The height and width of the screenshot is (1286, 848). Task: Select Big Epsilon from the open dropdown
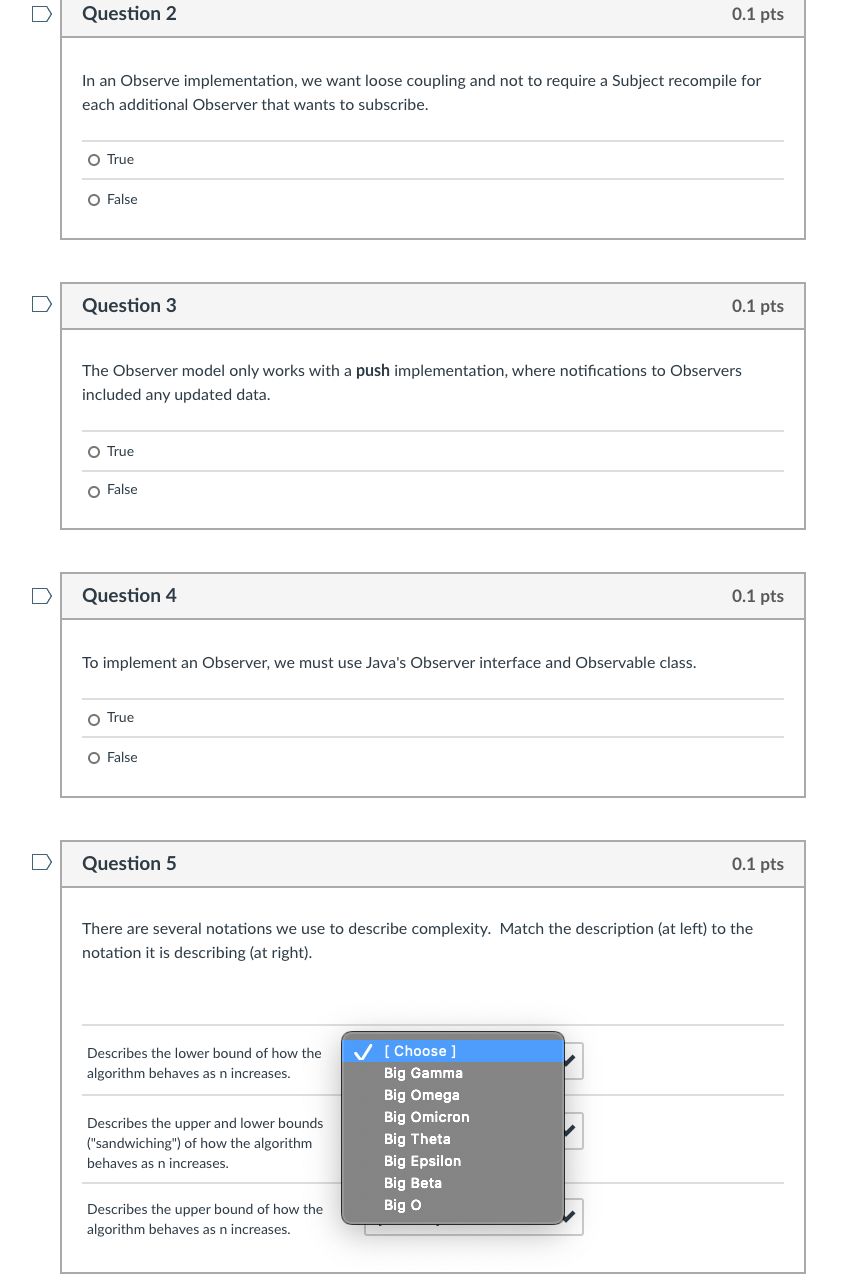pyautogui.click(x=422, y=1161)
